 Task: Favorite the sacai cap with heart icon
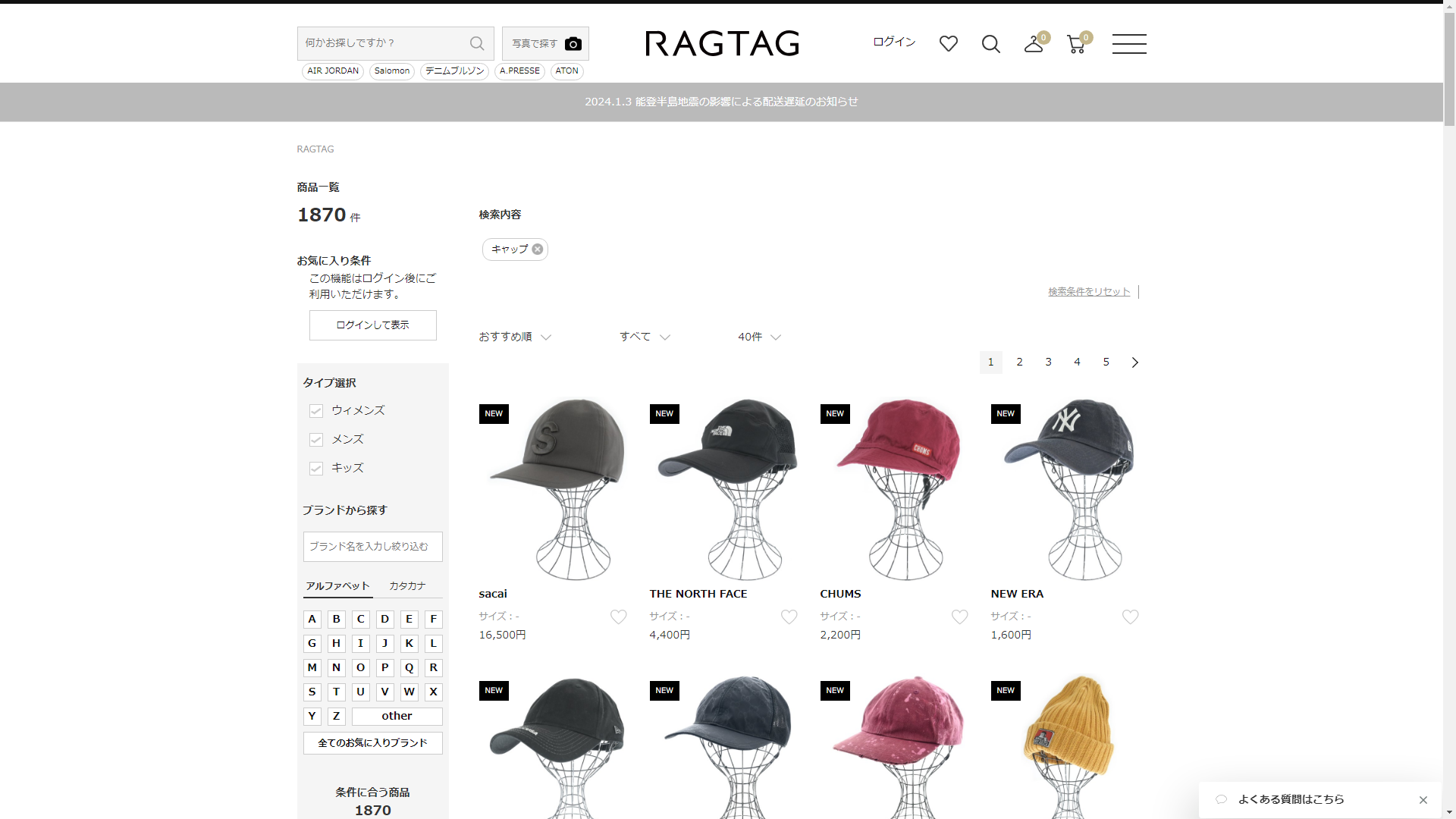[618, 617]
